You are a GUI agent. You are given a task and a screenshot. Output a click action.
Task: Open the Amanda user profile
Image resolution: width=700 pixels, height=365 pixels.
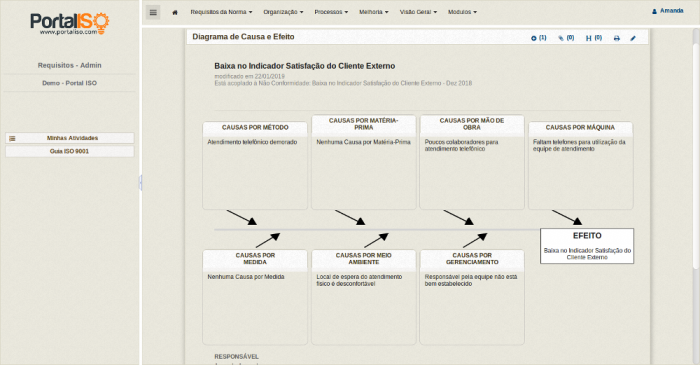click(668, 11)
